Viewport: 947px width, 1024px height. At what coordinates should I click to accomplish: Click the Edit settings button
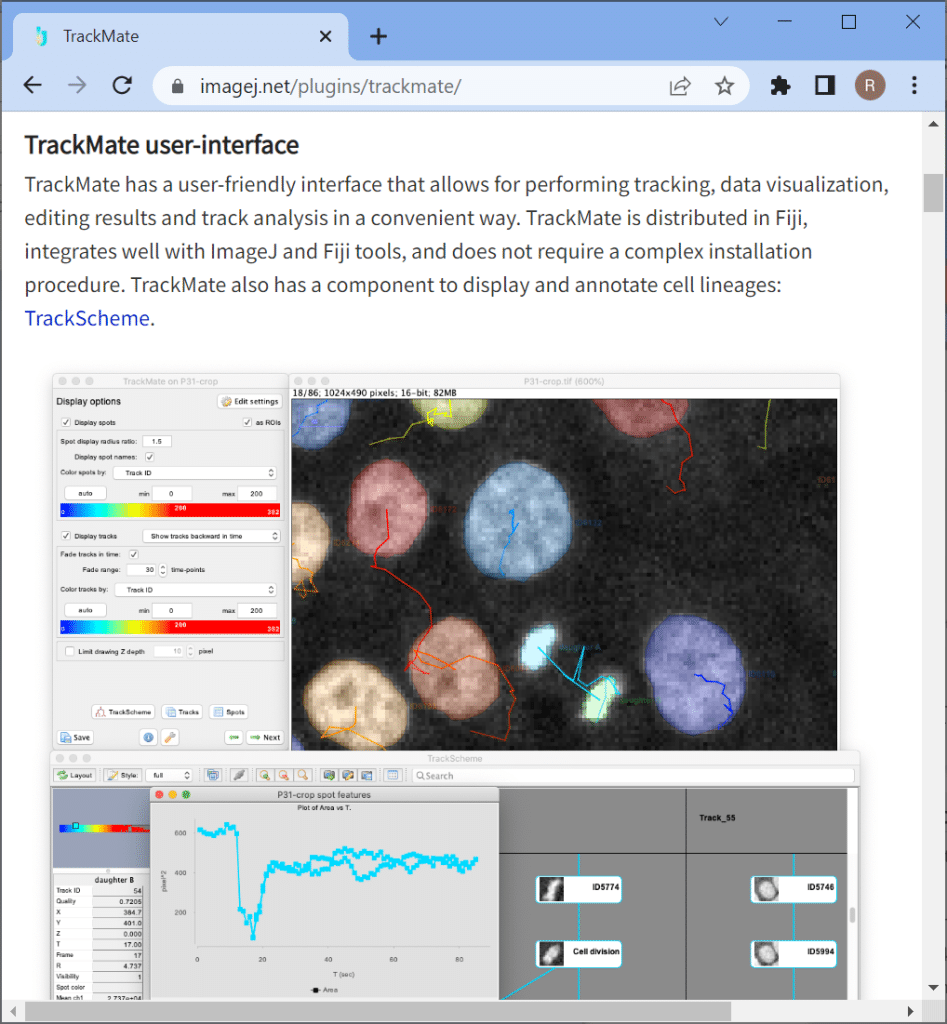249,401
